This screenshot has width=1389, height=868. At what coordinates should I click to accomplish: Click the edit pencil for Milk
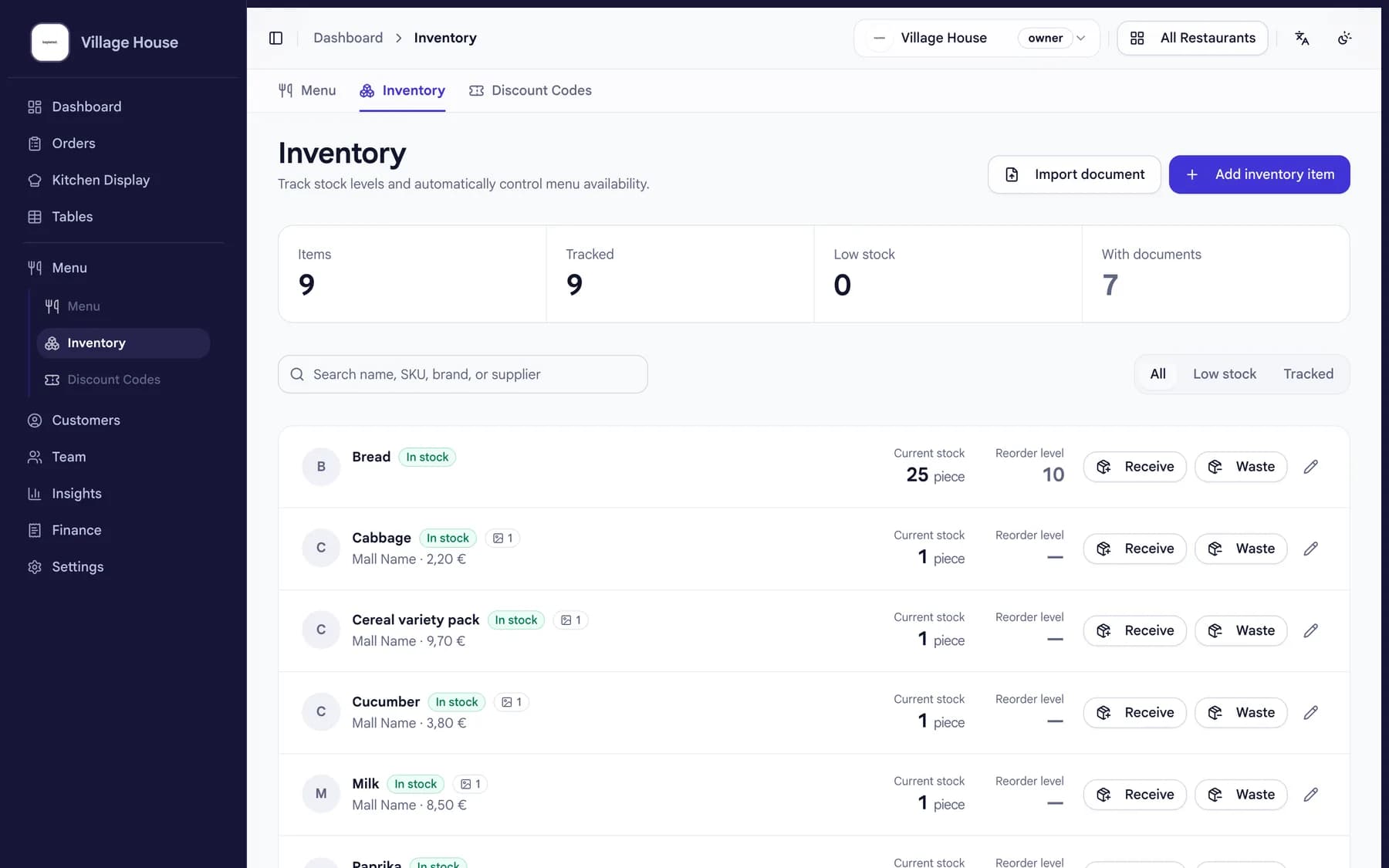coord(1310,795)
